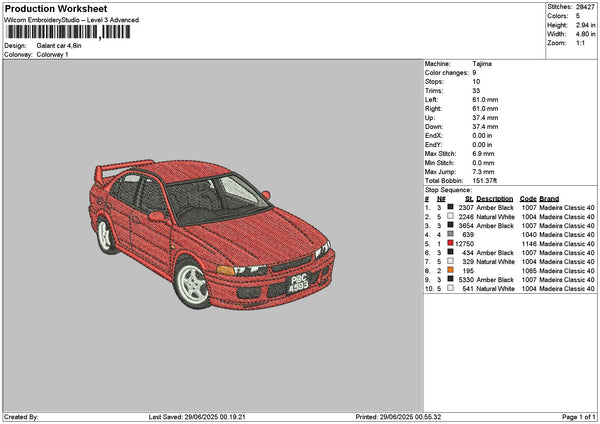Click the barcode under the worksheet title
600x424 pixels.
coord(66,32)
